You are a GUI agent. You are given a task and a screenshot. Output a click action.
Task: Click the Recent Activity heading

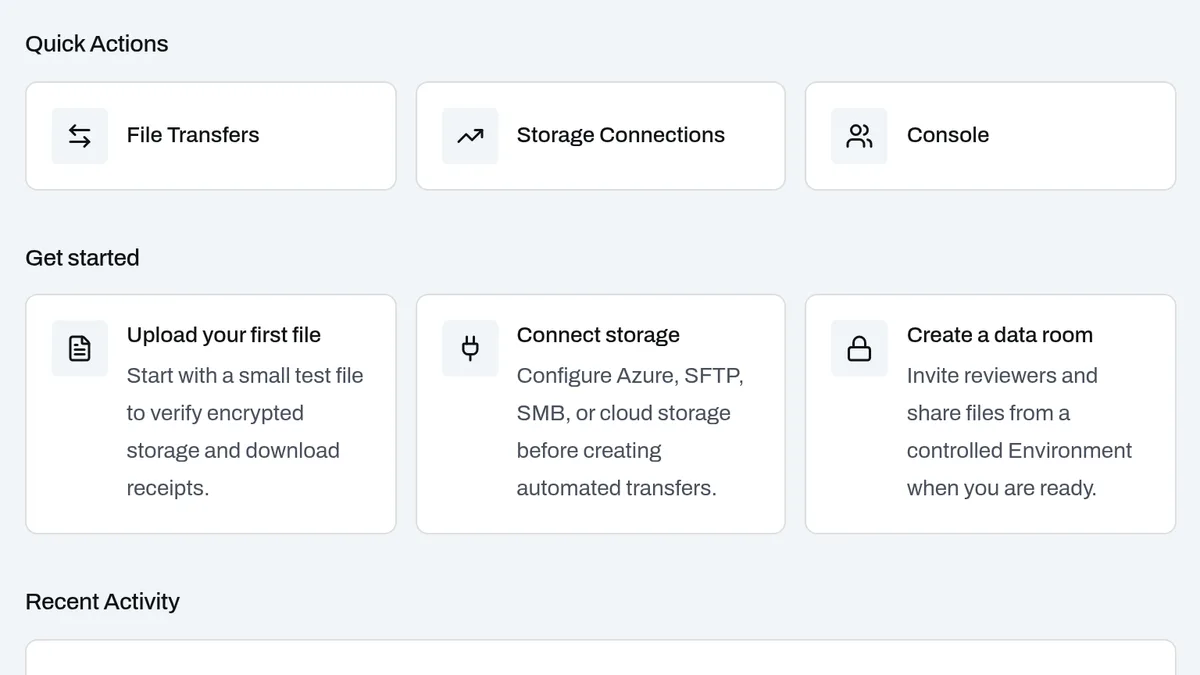pyautogui.click(x=102, y=602)
